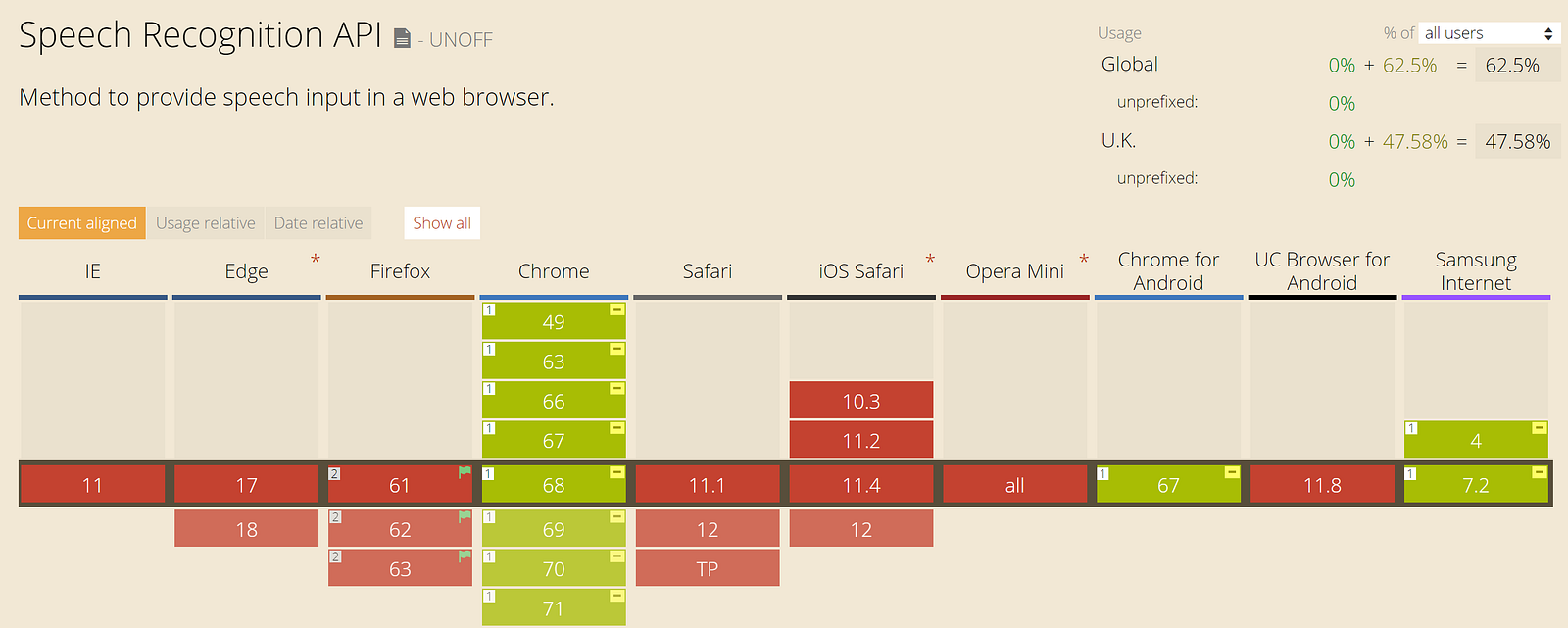Viewport: 1568px width, 628px height.
Task: Click the red asterisk next to Opera Mini
Action: pos(1084,260)
